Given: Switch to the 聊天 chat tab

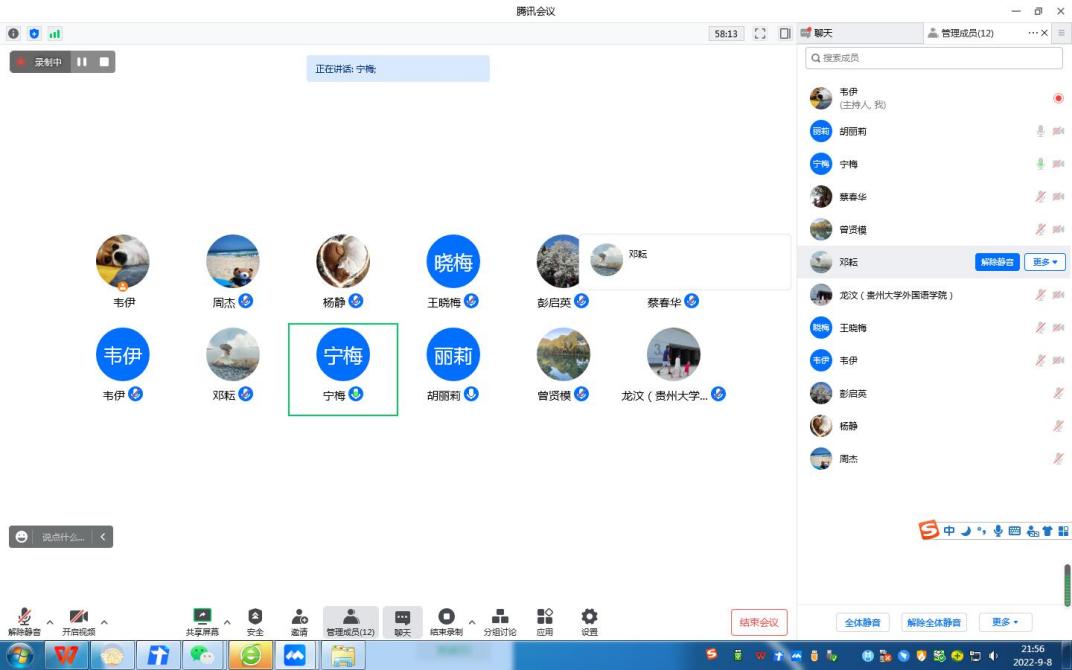Looking at the screenshot, I should click(860, 33).
